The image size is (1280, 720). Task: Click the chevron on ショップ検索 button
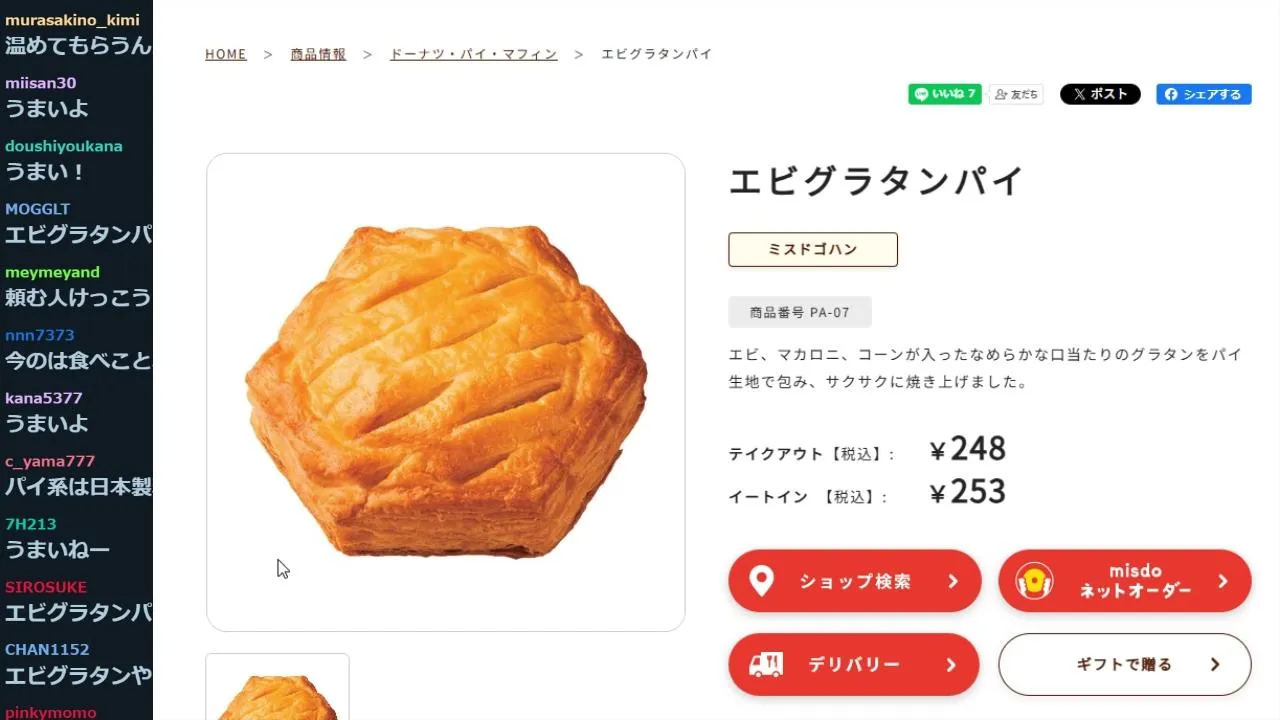[953, 581]
